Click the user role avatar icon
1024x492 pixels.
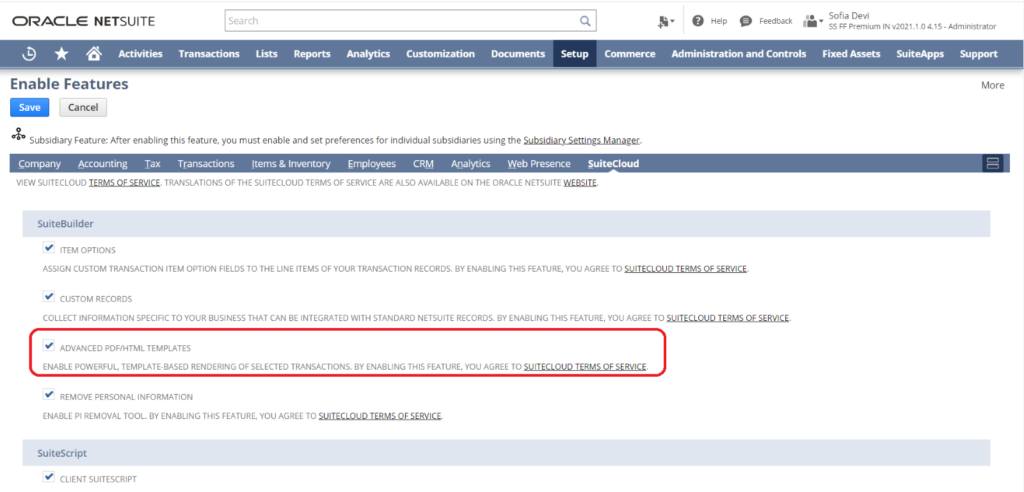pyautogui.click(x=811, y=20)
